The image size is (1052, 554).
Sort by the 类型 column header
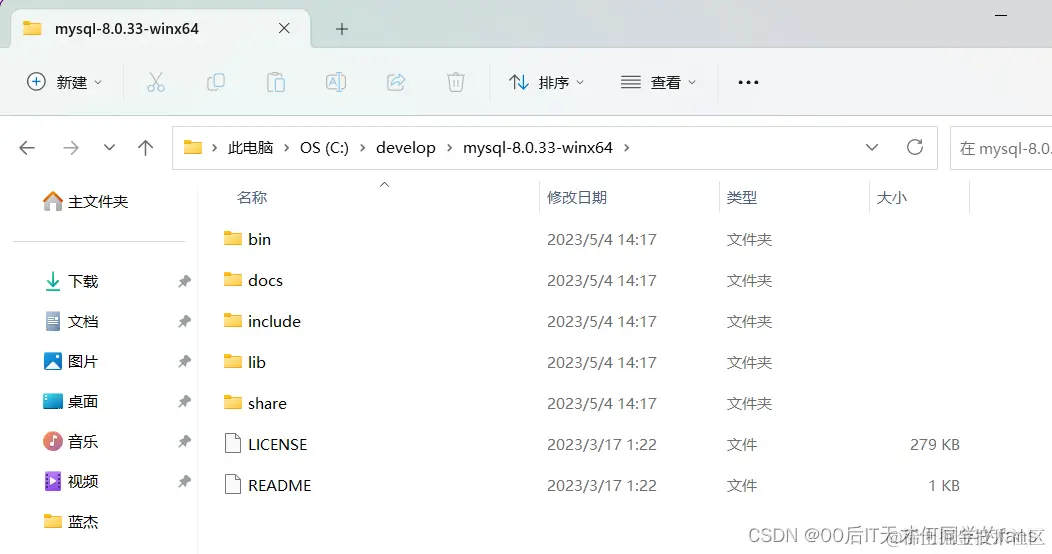tap(741, 197)
